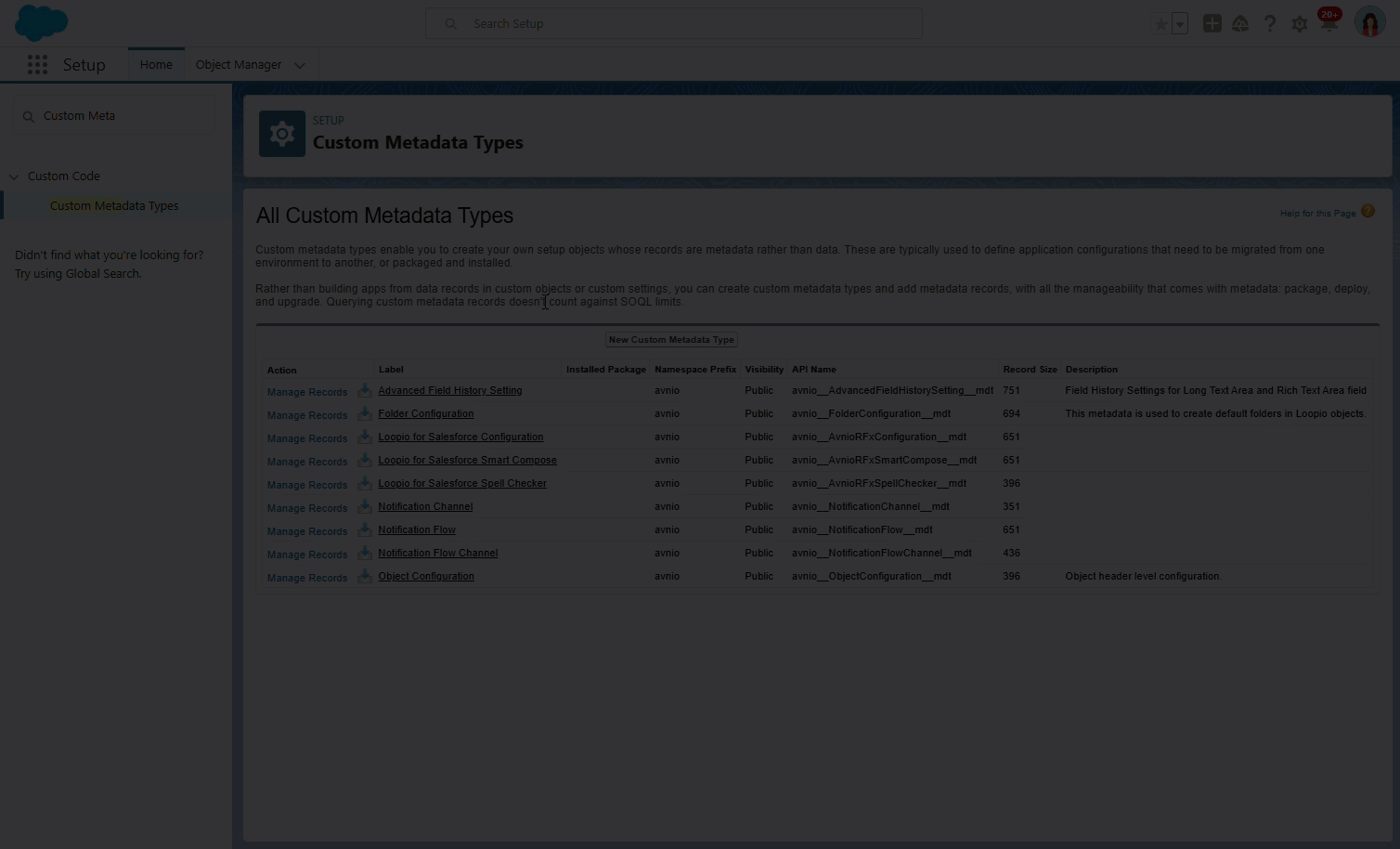Image resolution: width=1400 pixels, height=849 pixels.
Task: Click avnio__NotificationFlowChannel__mdt API name cell
Action: 882,554
